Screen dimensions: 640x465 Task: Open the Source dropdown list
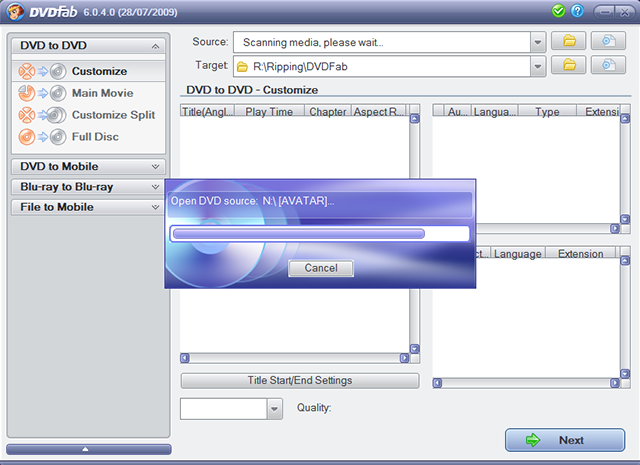click(x=538, y=42)
